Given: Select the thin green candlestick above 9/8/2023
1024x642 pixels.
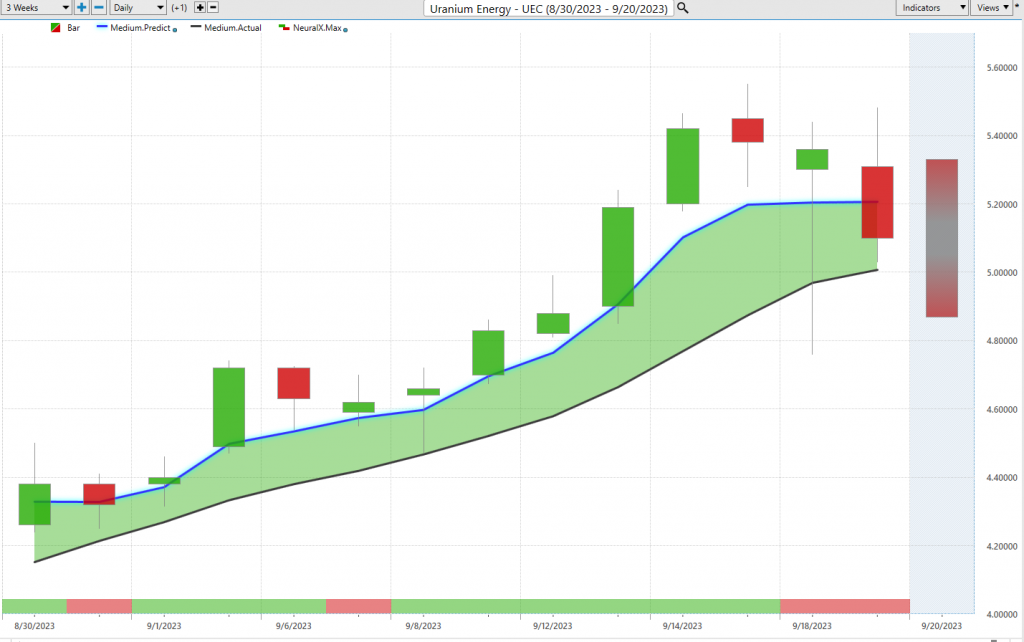Looking at the screenshot, I should coord(423,392).
